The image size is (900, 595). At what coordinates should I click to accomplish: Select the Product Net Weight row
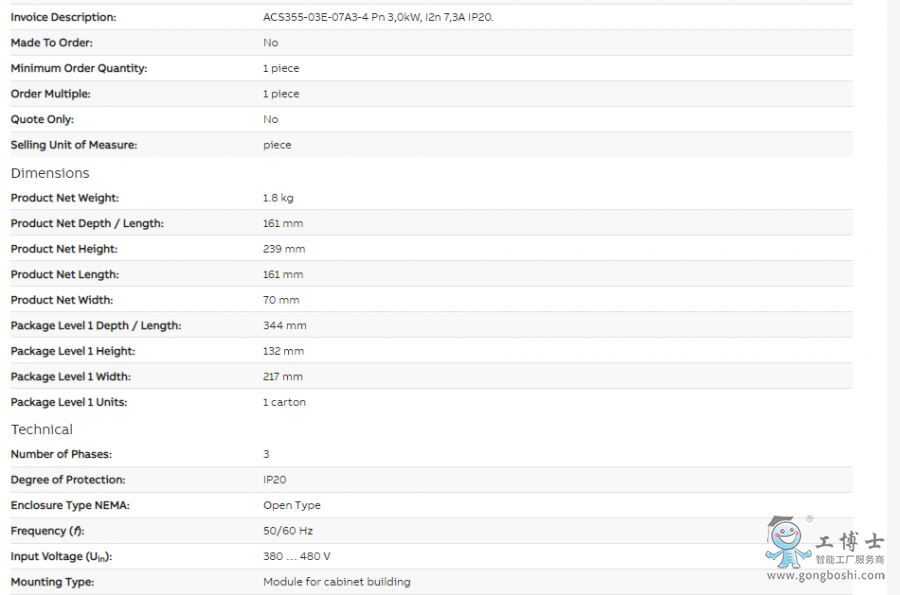tap(431, 198)
